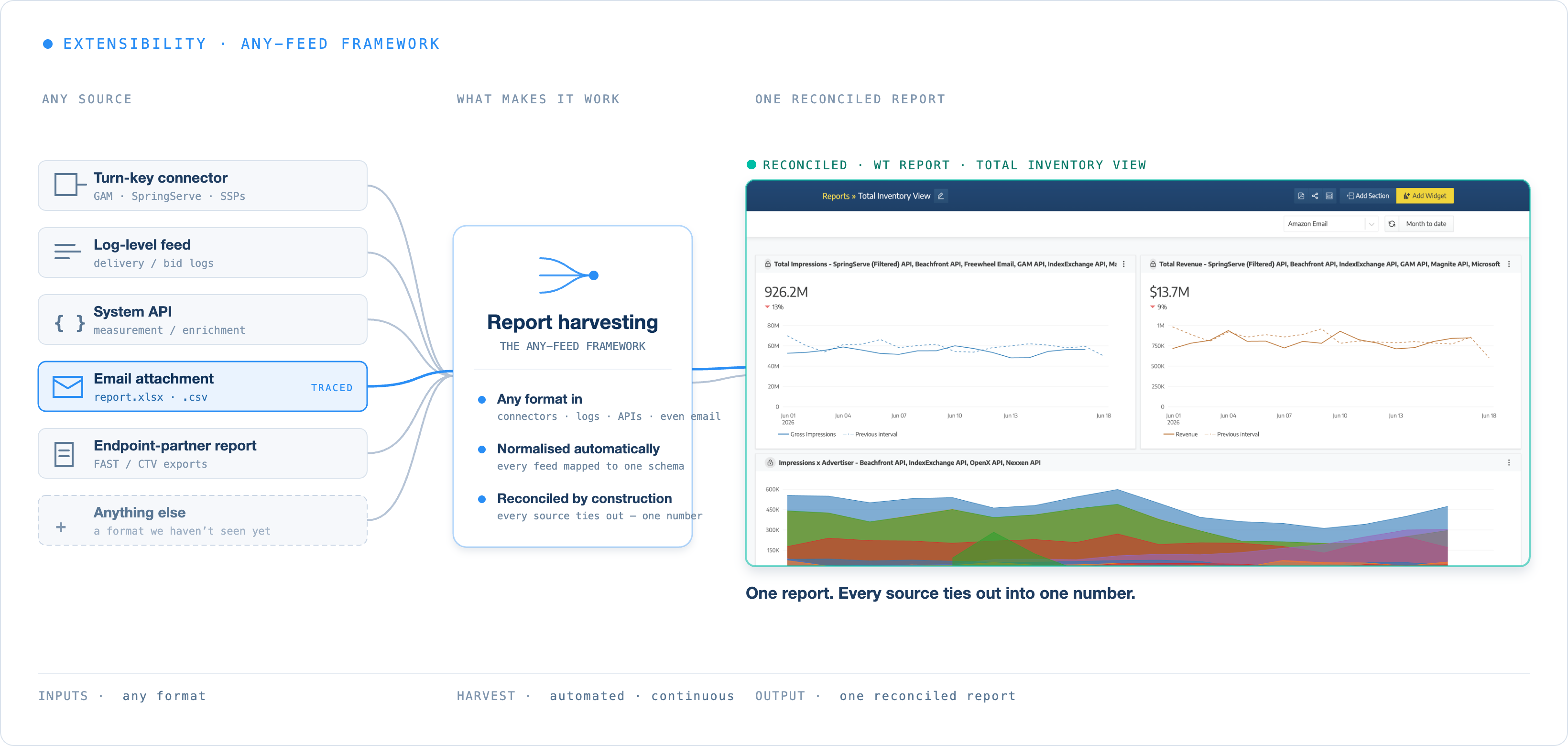This screenshot has width=1568, height=746.
Task: Click the refresh icon beside Month to date
Action: click(x=1392, y=224)
